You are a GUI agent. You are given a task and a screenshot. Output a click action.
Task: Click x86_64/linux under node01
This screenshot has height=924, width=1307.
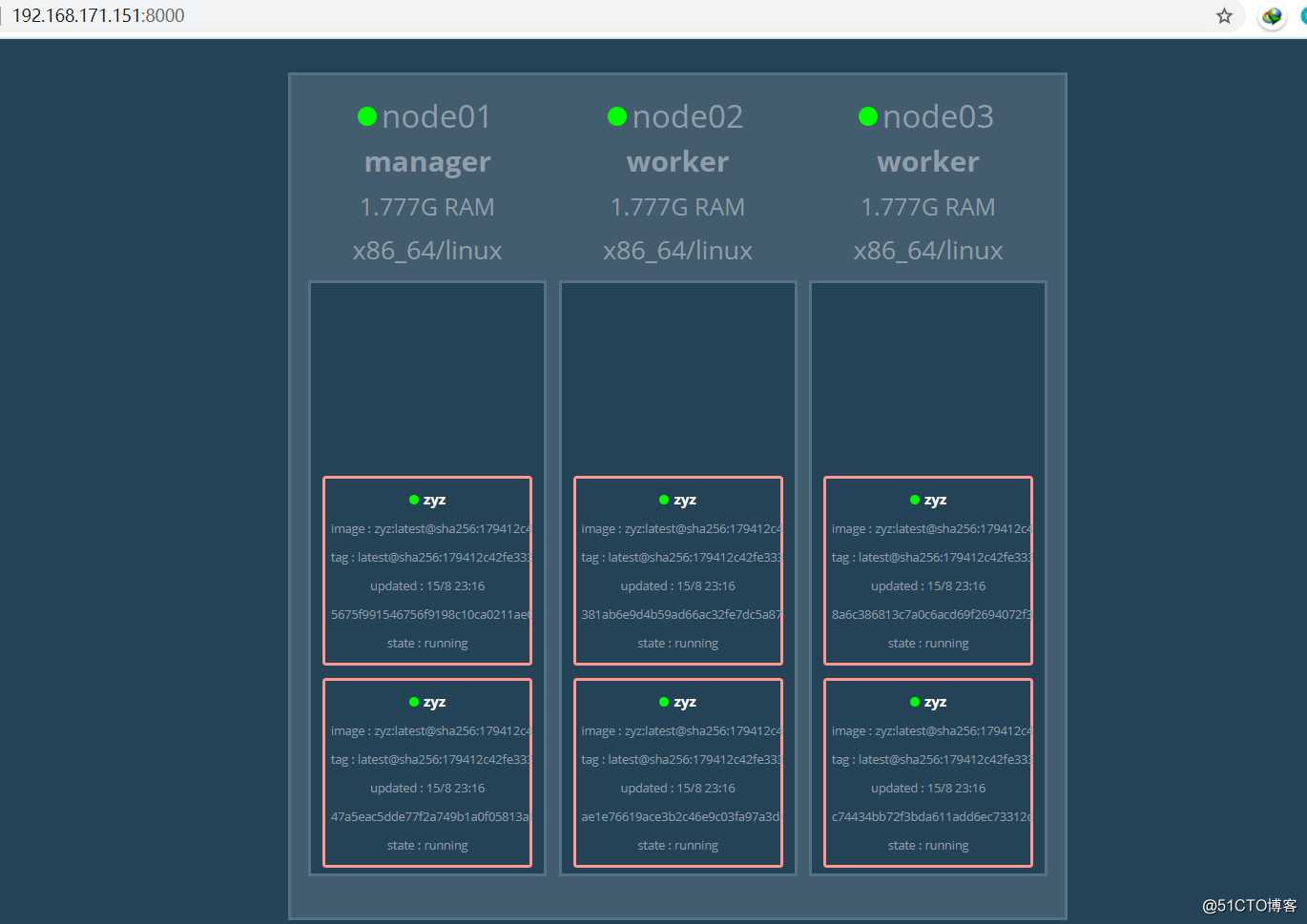click(427, 251)
